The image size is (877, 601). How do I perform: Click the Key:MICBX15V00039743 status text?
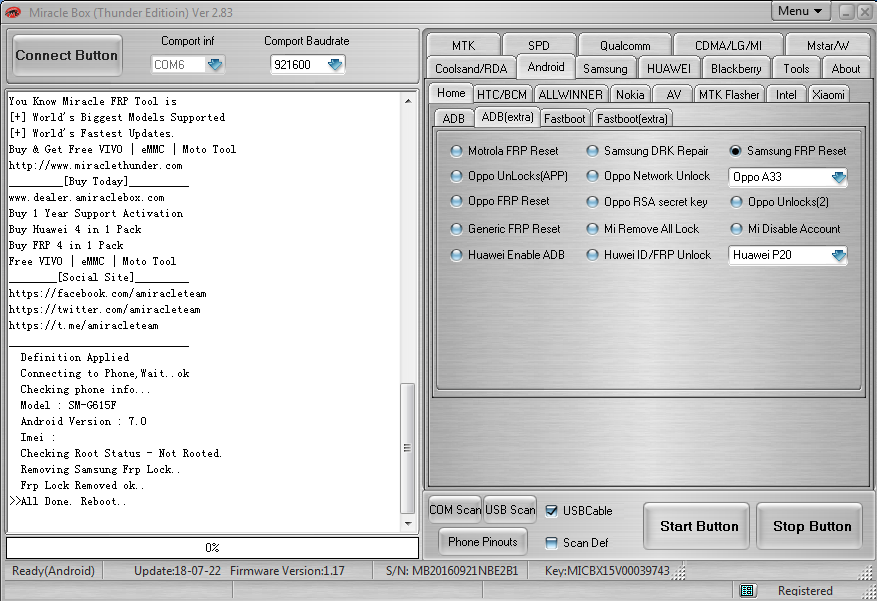[607, 571]
